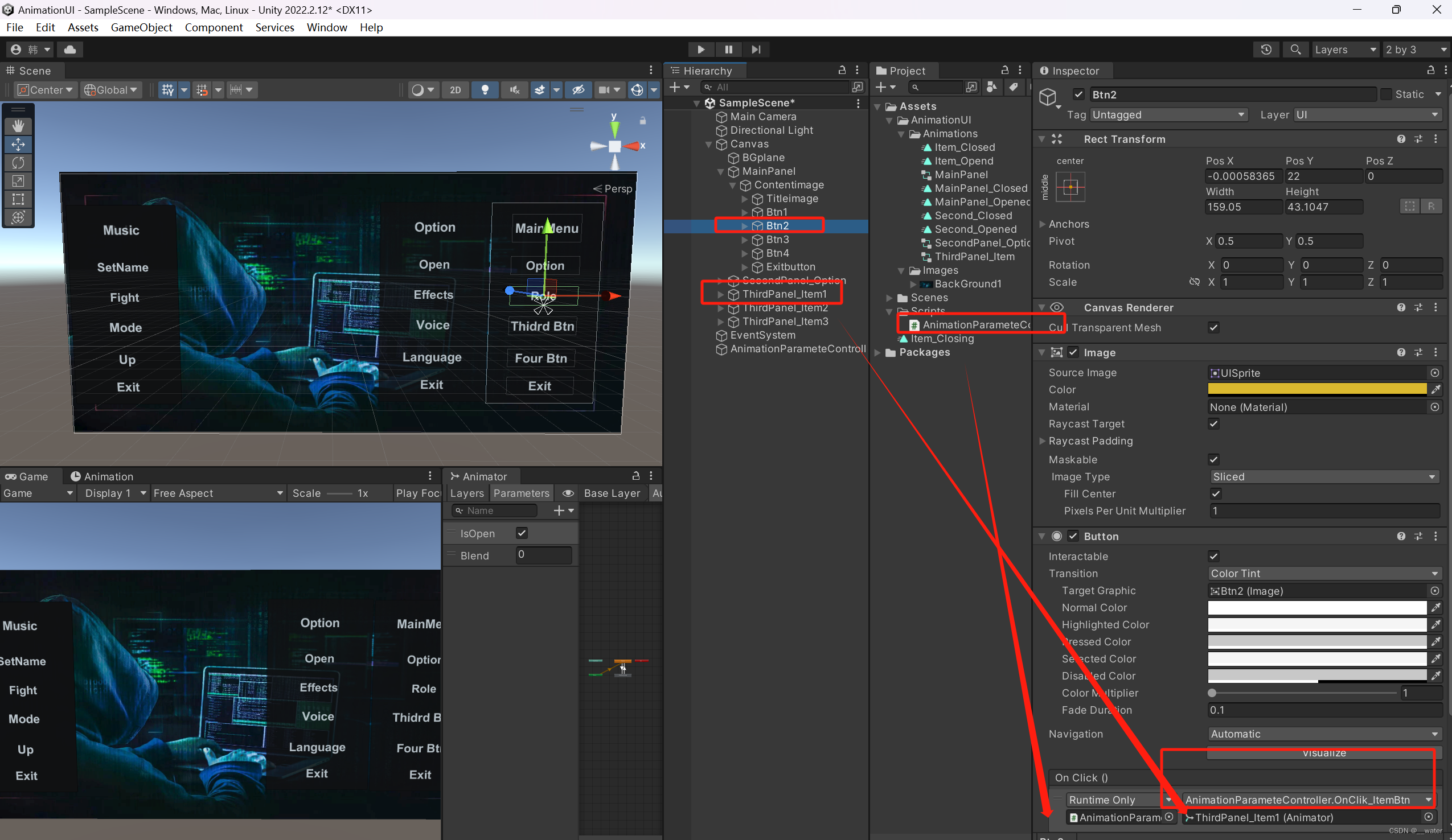The width and height of the screenshot is (1452, 840).
Task: Click the Blend parameter value field
Action: [543, 555]
